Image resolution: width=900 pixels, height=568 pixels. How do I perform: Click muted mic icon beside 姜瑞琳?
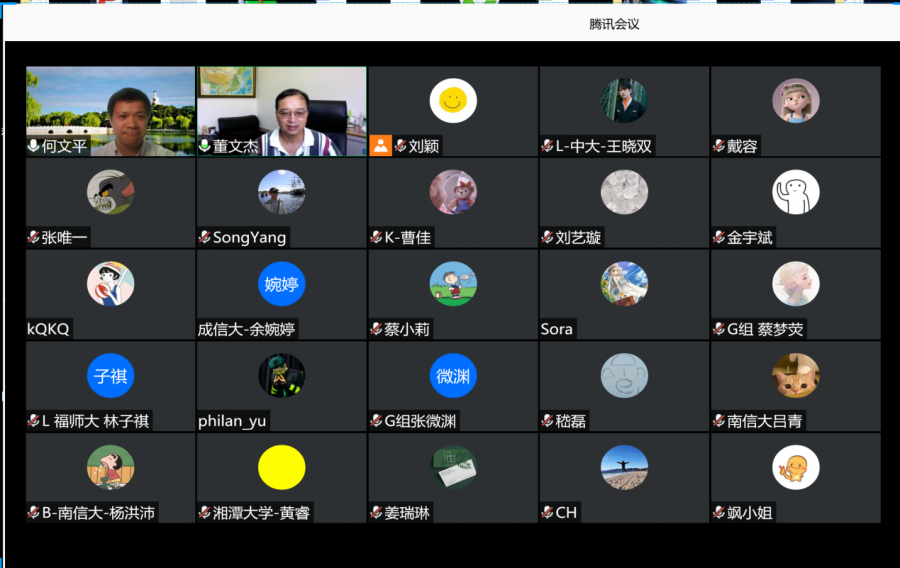click(x=376, y=513)
